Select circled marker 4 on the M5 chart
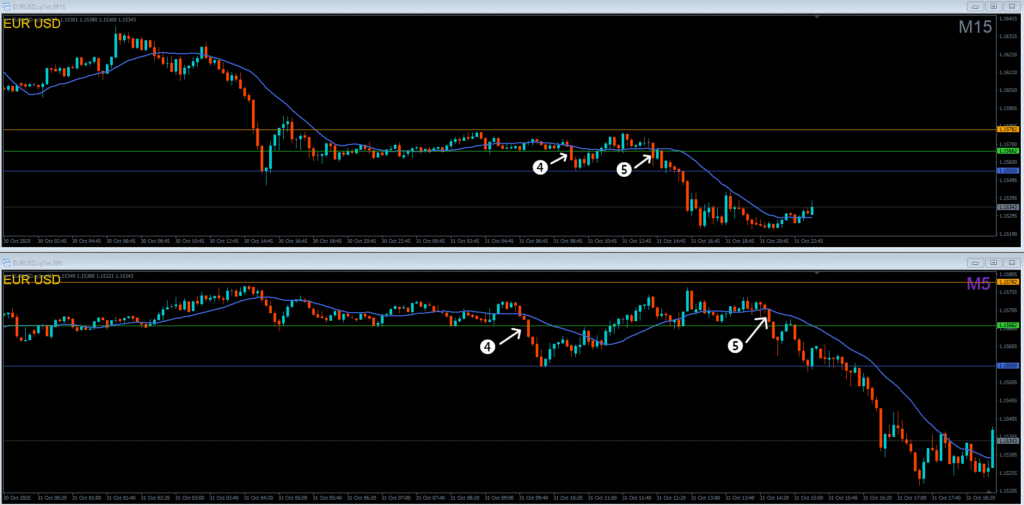1024x505 pixels. [488, 347]
